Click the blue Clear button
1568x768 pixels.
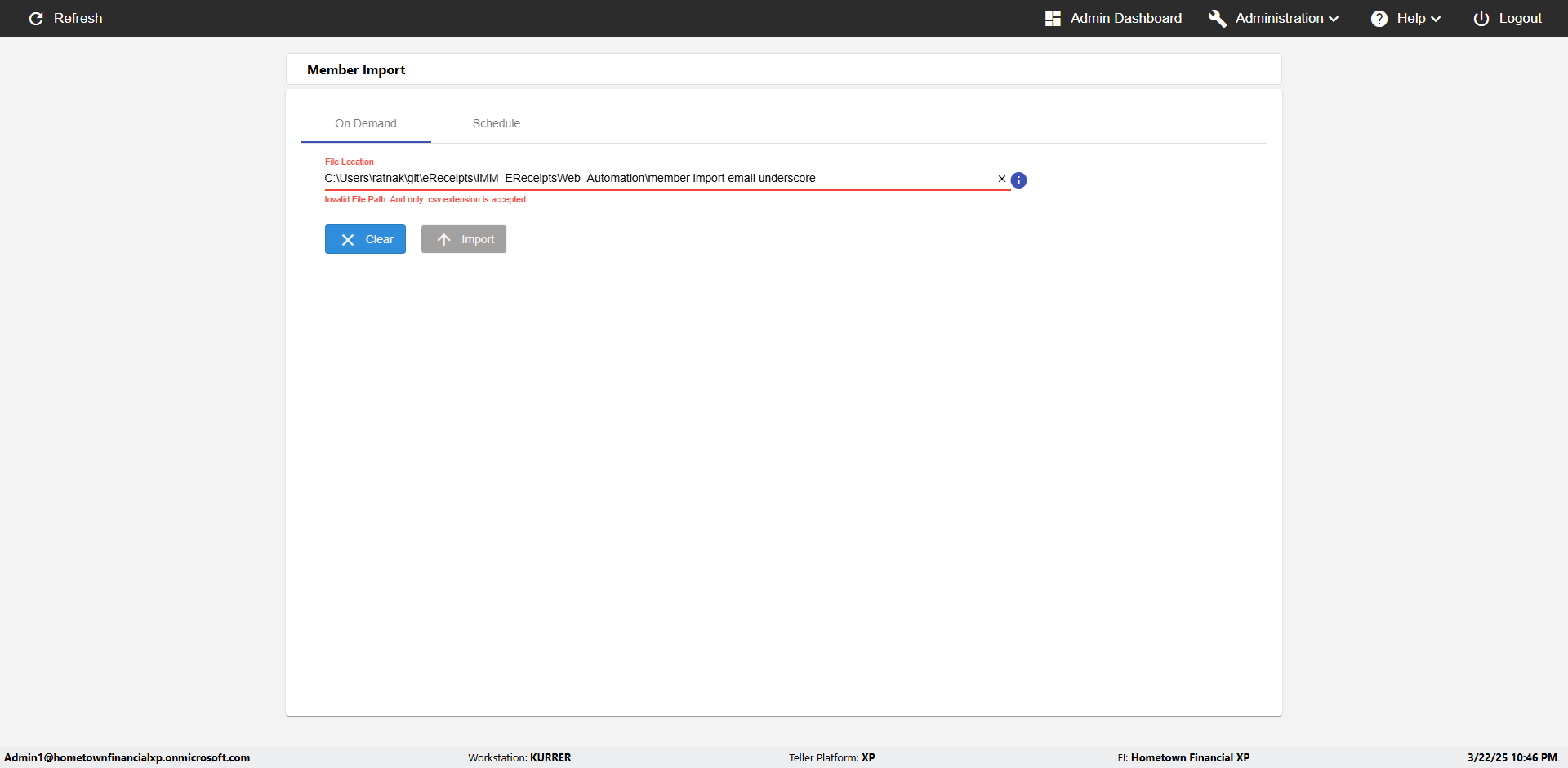365,239
